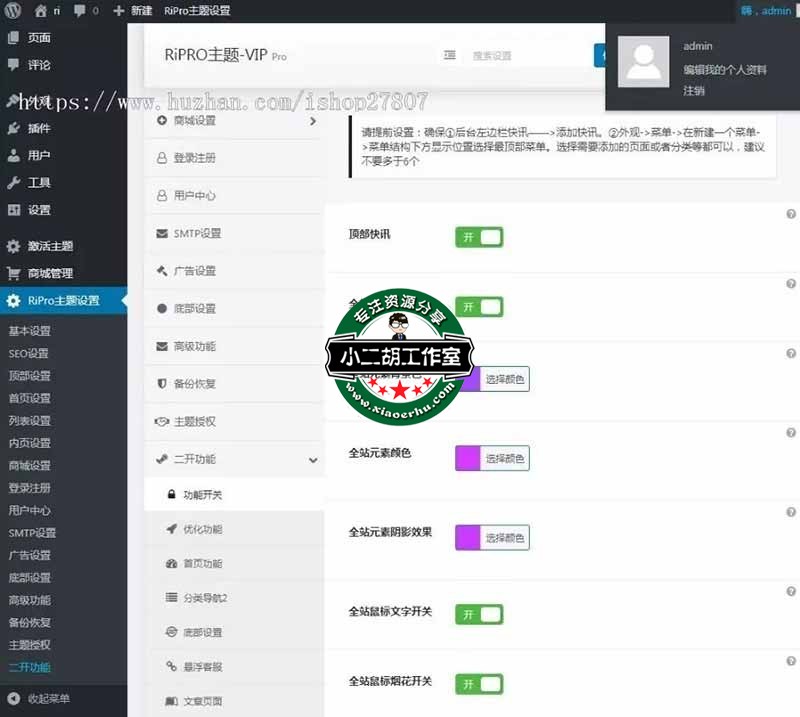Toggle the 顶部快讯 switch
The height and width of the screenshot is (717, 800).
pyautogui.click(x=479, y=237)
